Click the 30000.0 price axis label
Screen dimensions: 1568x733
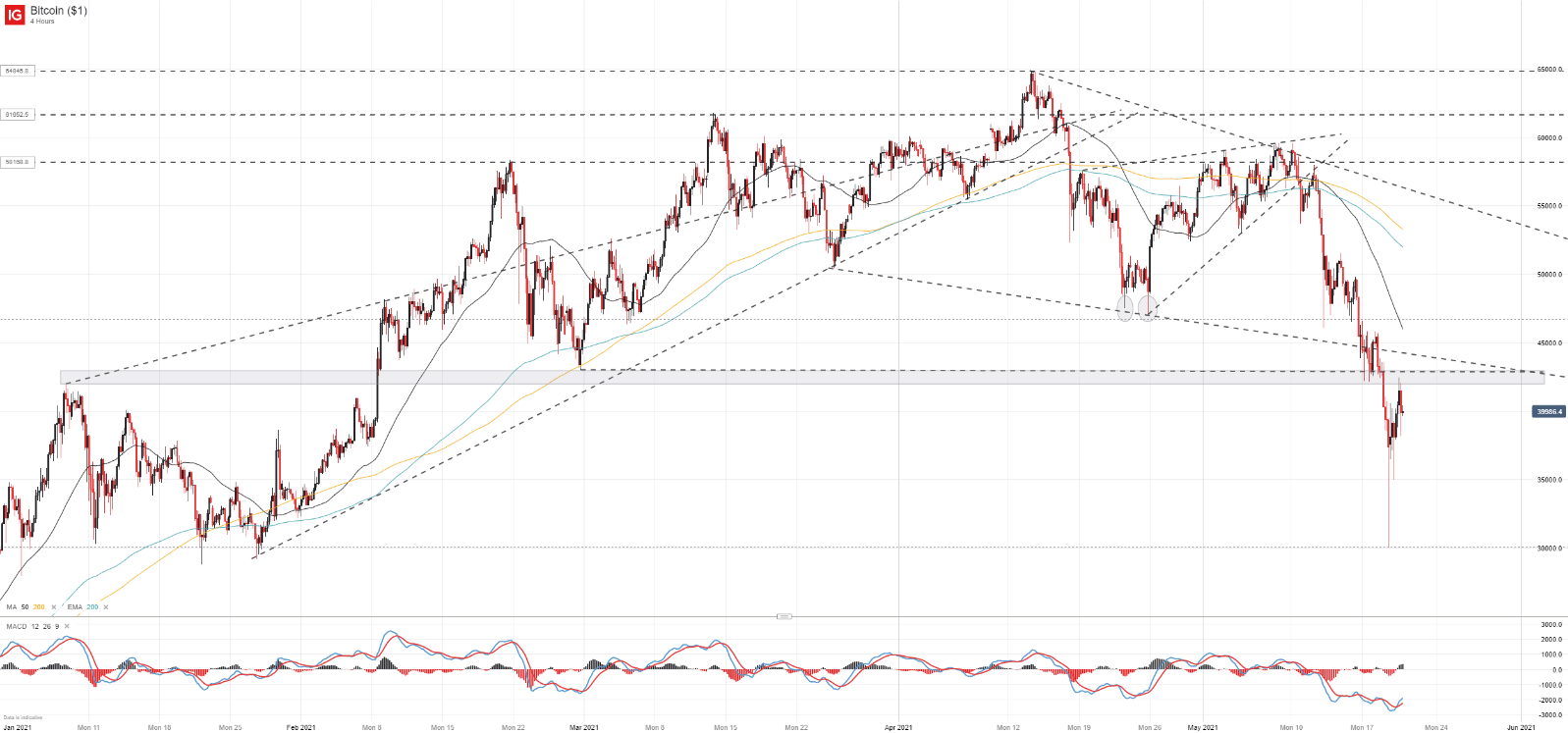(1549, 549)
